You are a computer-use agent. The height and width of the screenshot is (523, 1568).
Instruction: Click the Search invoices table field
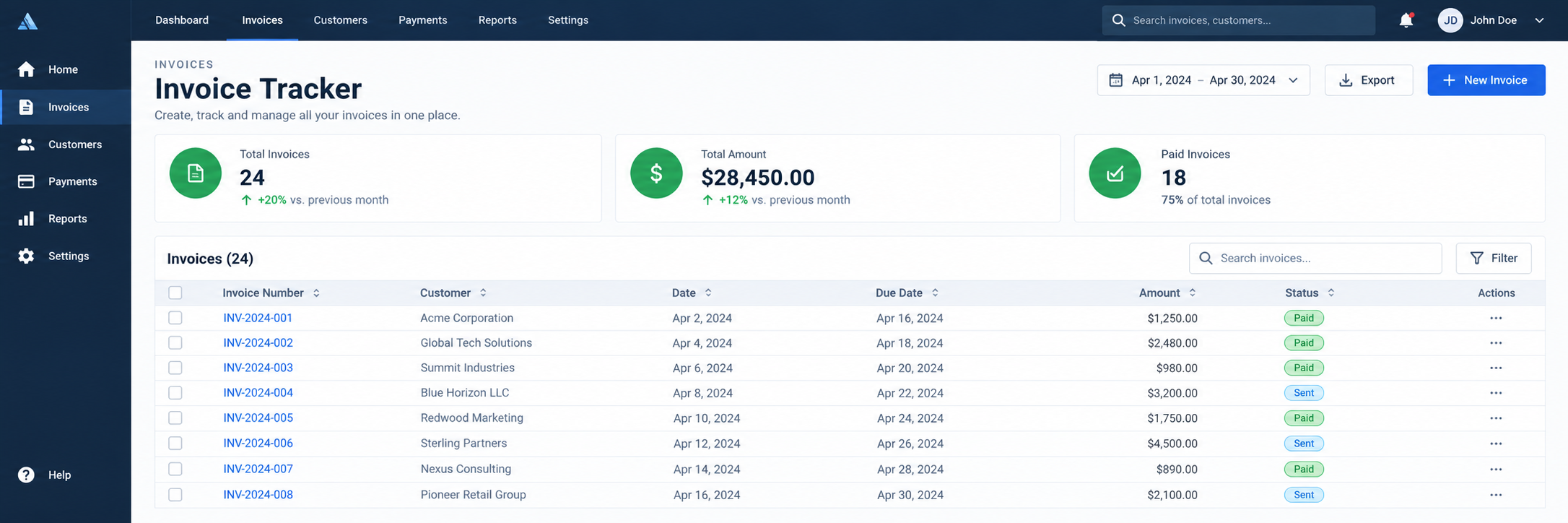tap(1315, 258)
